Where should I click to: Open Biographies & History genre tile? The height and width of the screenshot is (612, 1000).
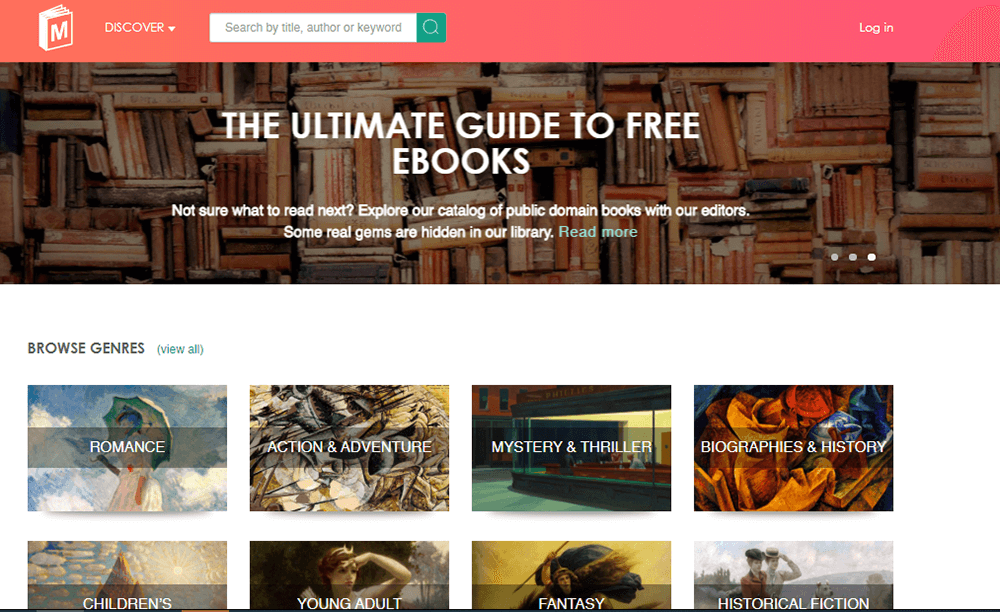click(x=793, y=448)
